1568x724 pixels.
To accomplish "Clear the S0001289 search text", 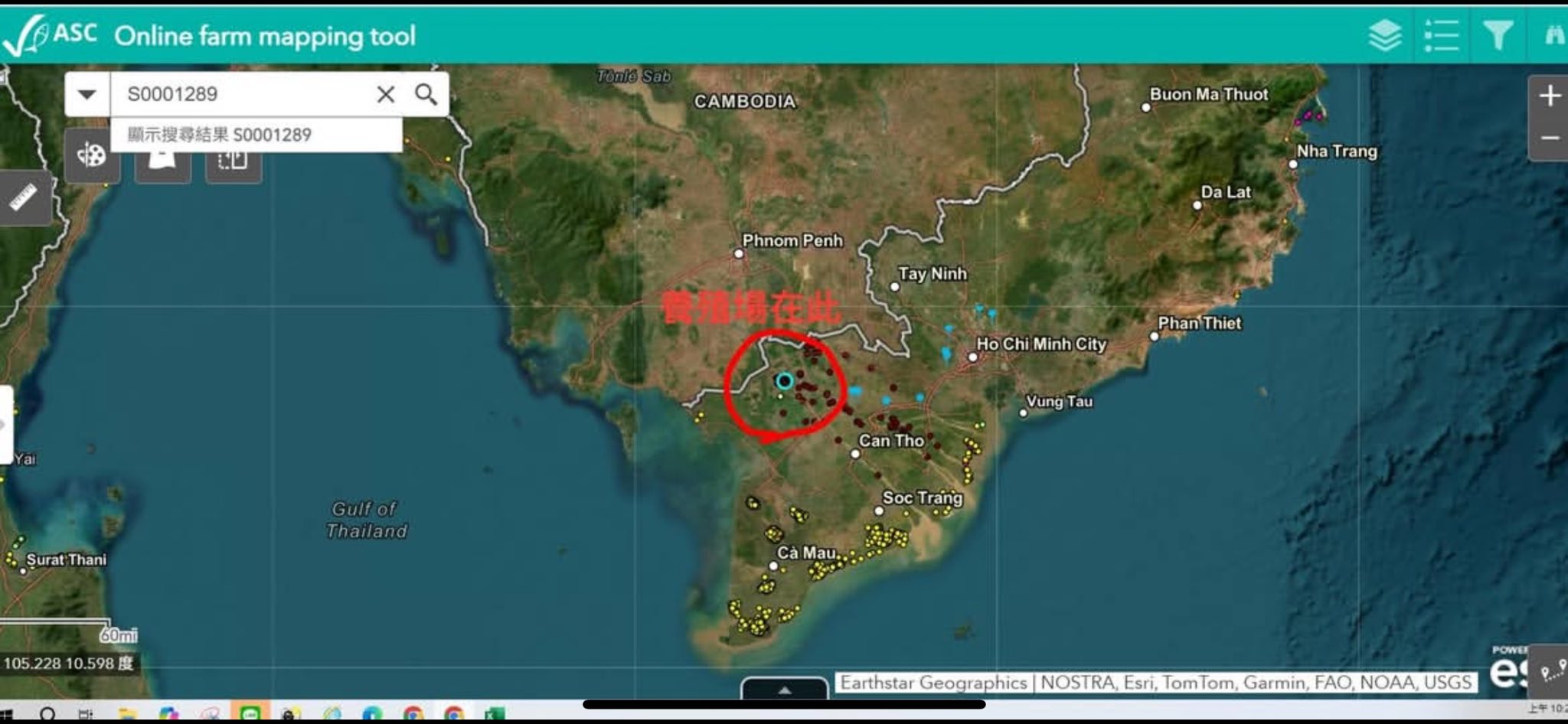I will tap(386, 94).
